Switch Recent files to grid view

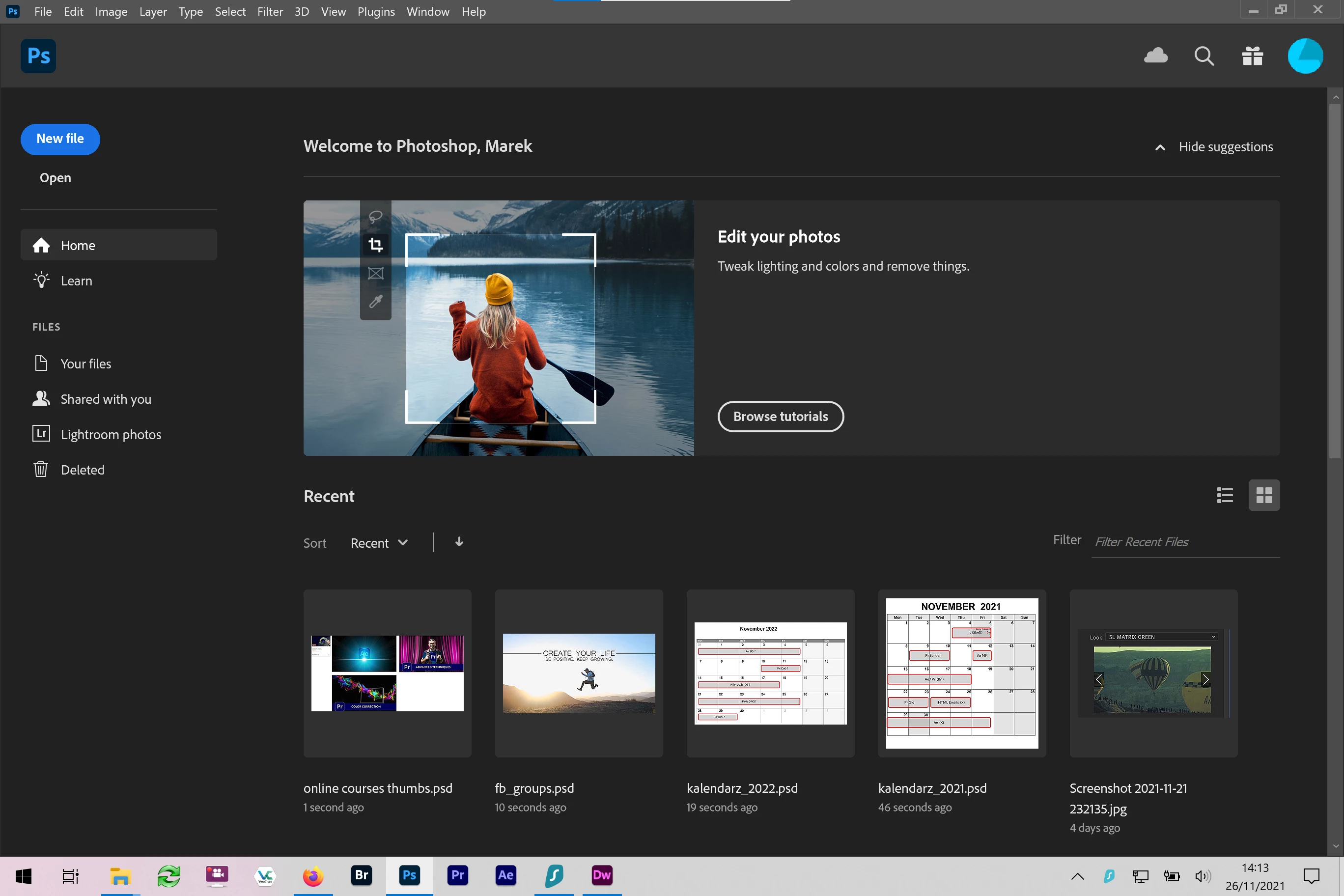coord(1264,495)
